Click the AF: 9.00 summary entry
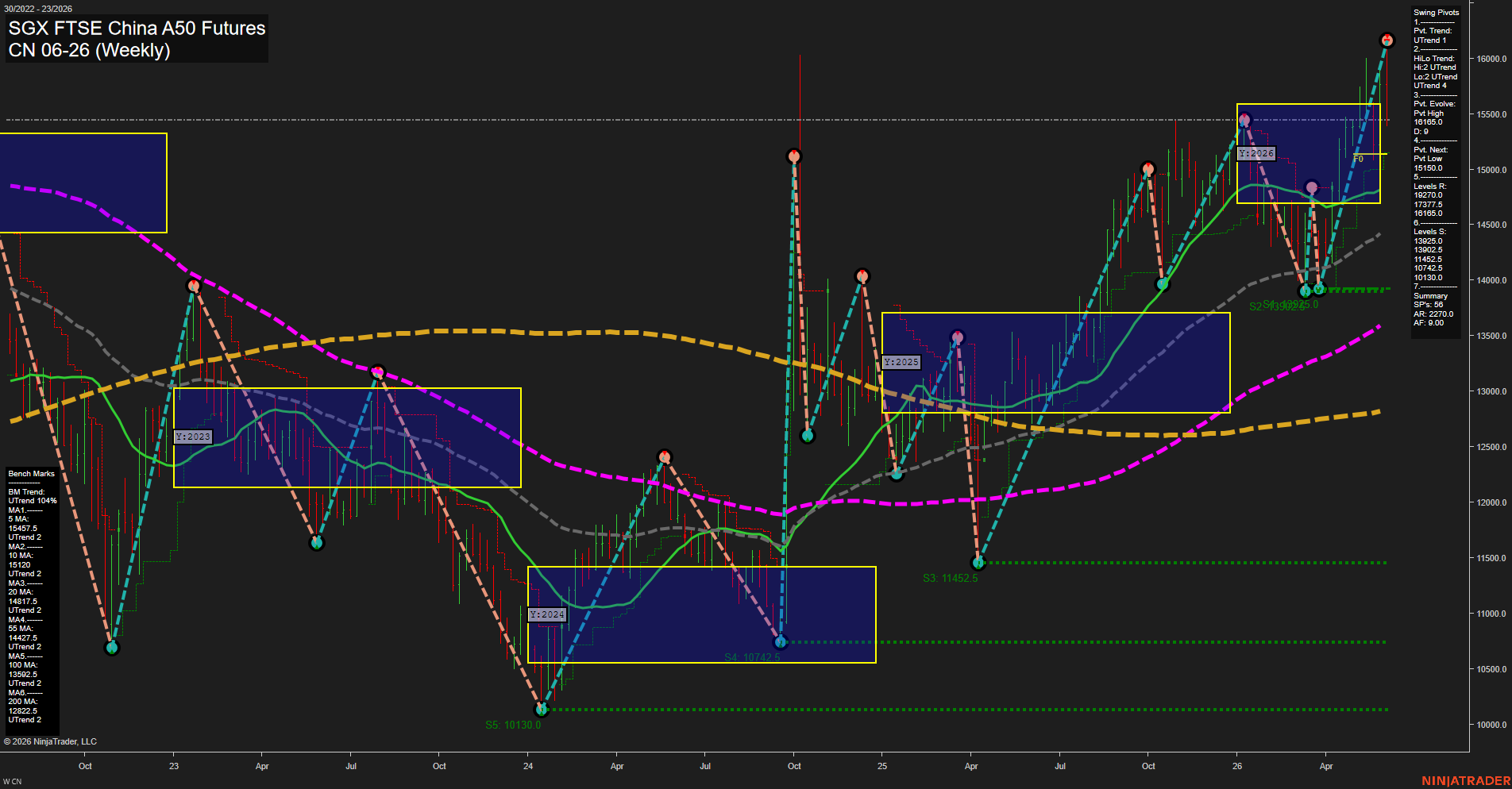Screen dimensions: 1512x789 point(1429,323)
